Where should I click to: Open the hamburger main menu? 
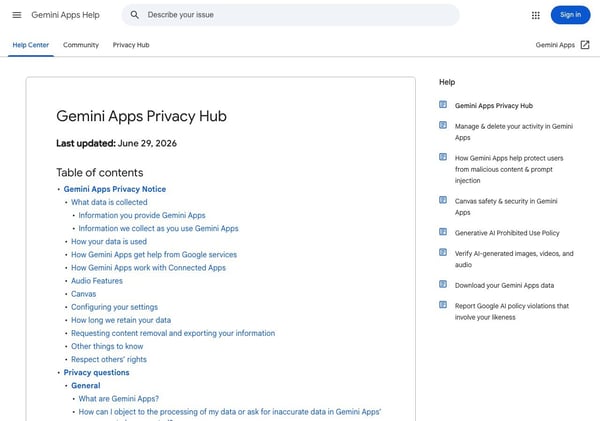coord(17,15)
